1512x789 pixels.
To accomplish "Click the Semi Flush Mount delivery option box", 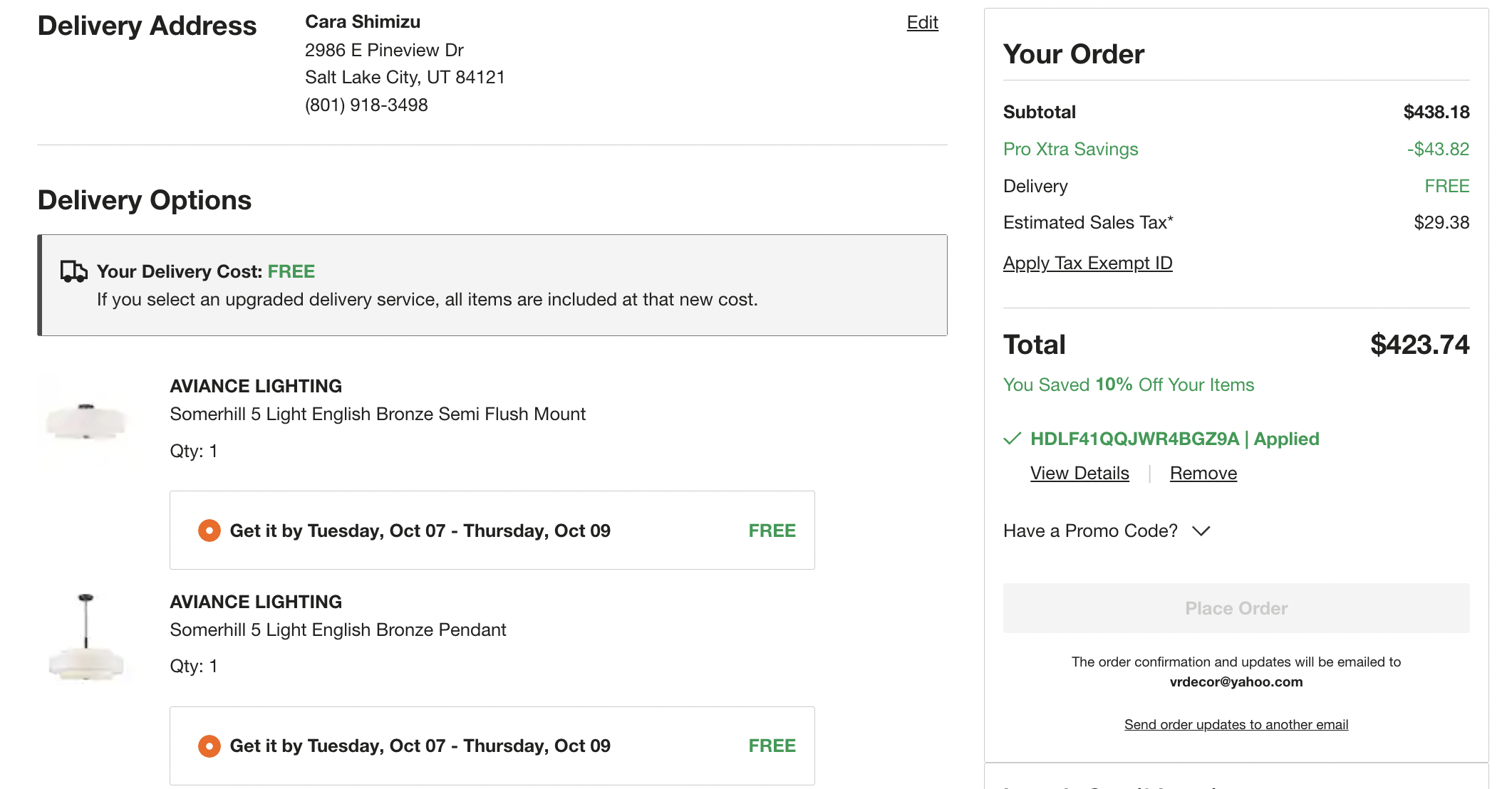I will click(x=492, y=531).
